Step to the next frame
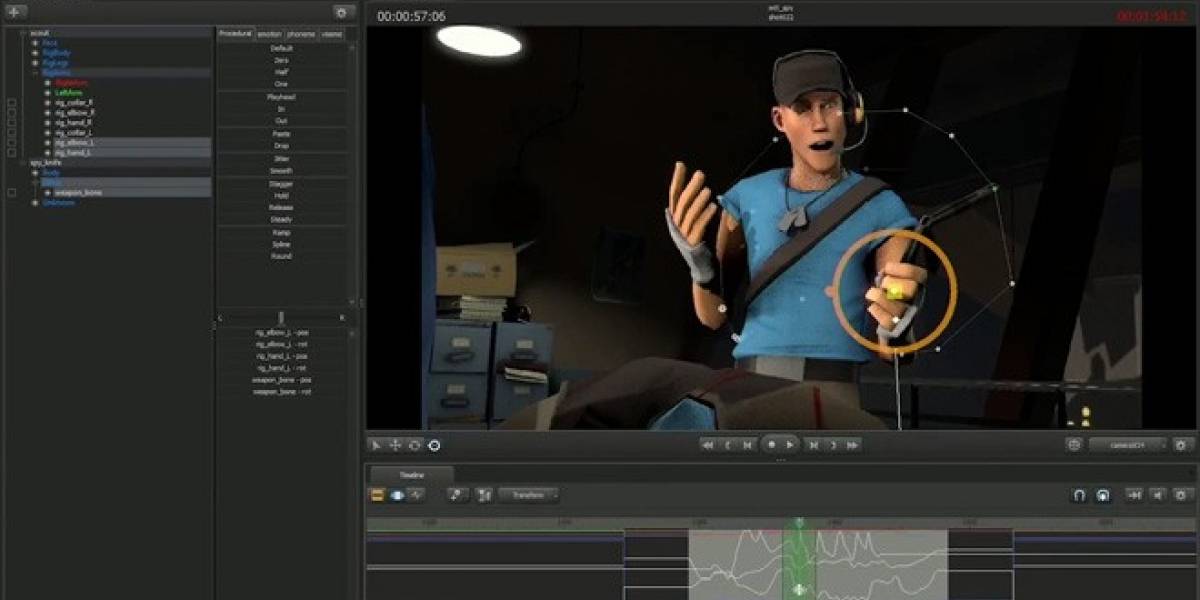The width and height of the screenshot is (1200, 600). click(833, 445)
